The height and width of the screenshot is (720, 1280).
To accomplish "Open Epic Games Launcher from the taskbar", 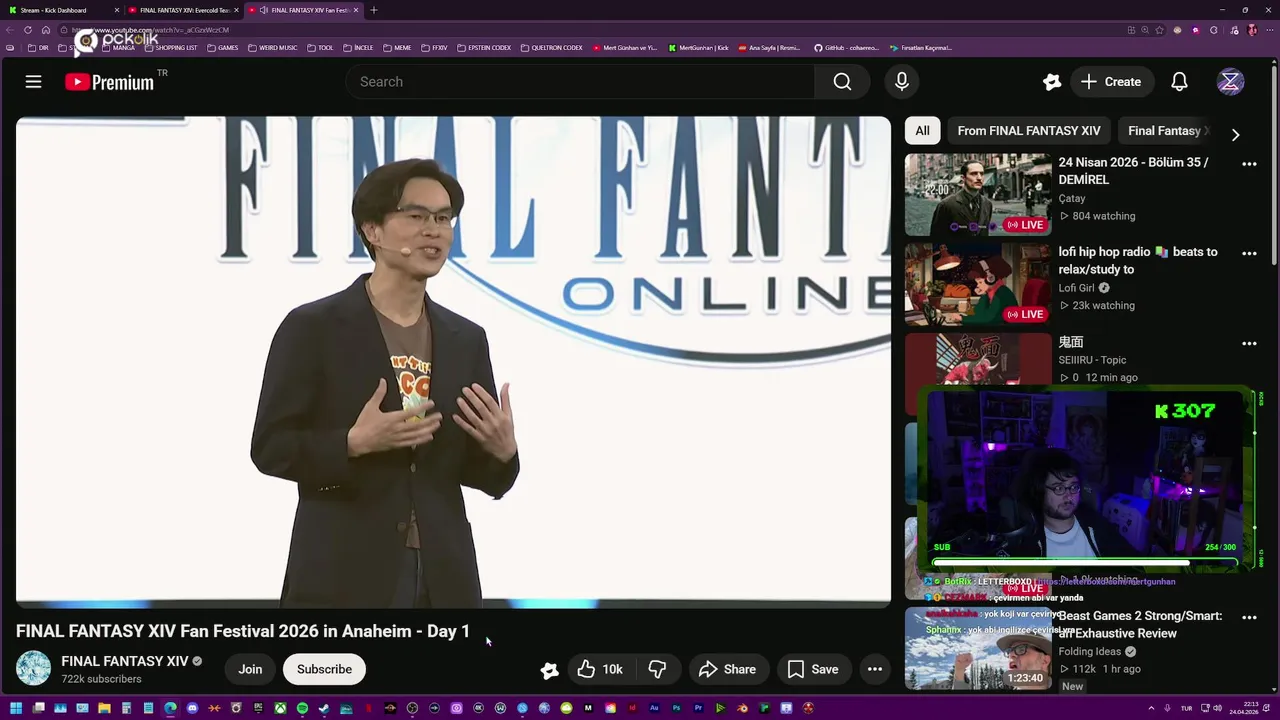I will point(258,708).
